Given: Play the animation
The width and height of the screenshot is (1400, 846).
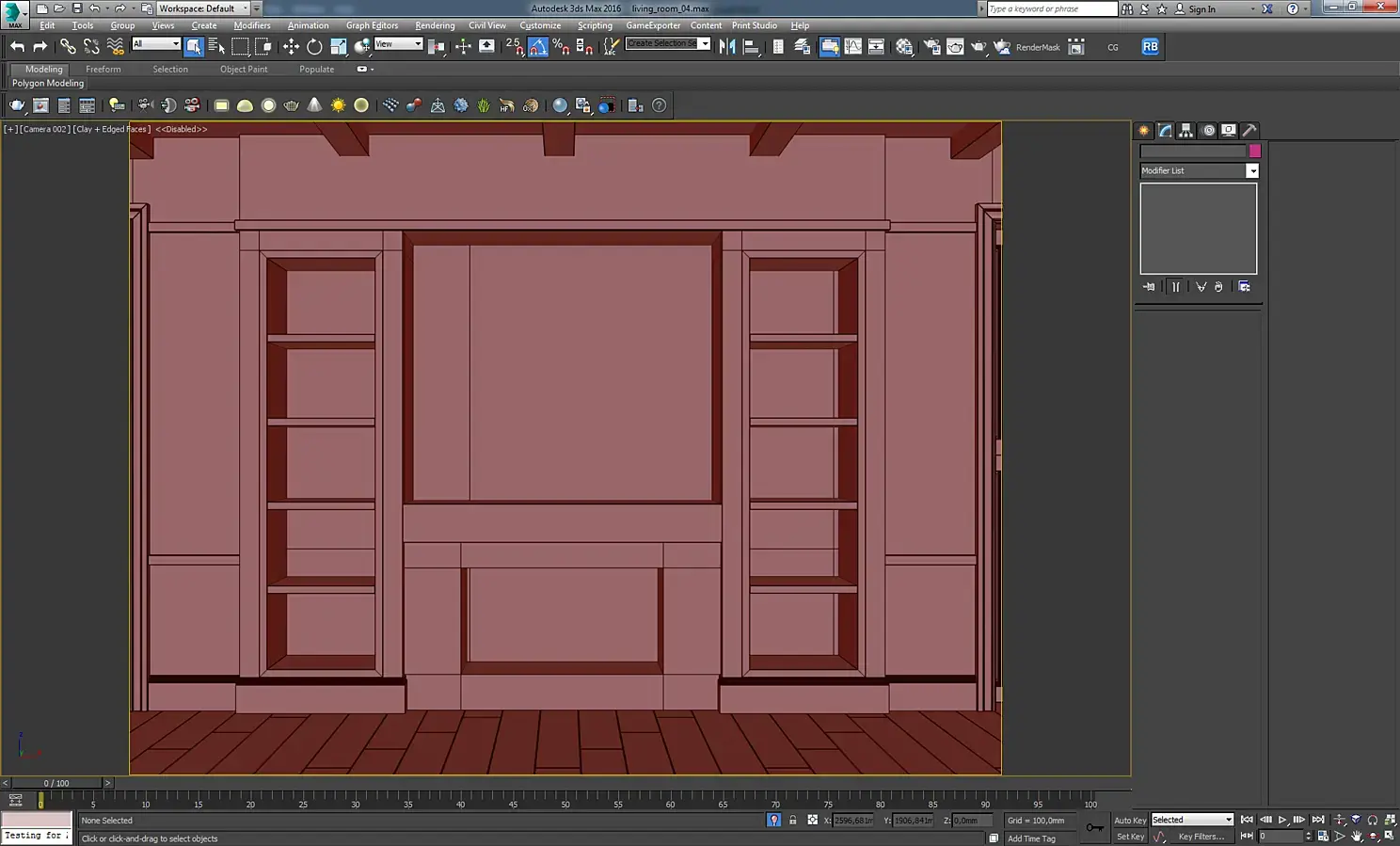Looking at the screenshot, I should click(1281, 820).
